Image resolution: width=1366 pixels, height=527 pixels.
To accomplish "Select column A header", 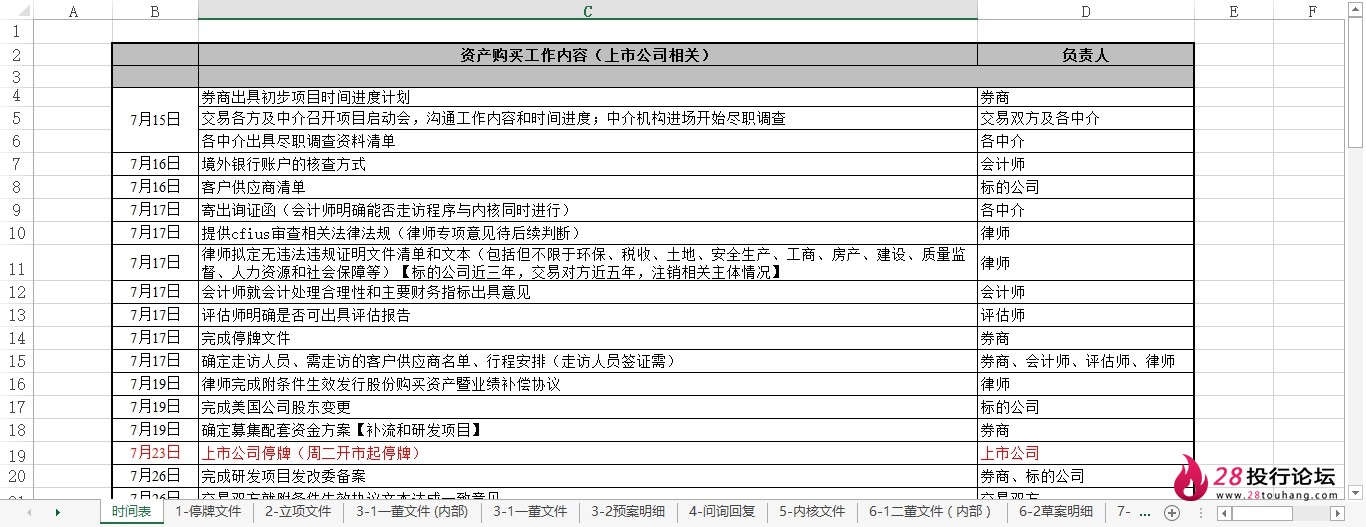I will pyautogui.click(x=73, y=11).
